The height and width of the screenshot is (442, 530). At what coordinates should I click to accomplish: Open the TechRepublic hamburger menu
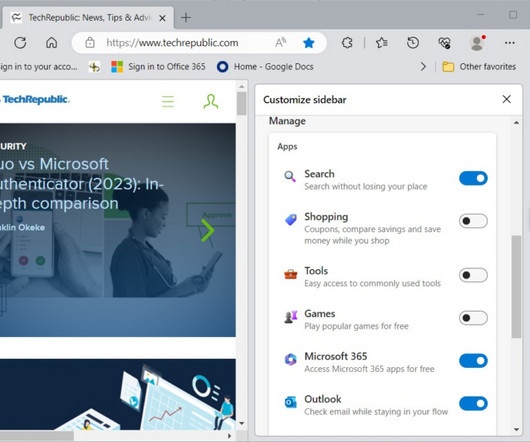pyautogui.click(x=168, y=101)
